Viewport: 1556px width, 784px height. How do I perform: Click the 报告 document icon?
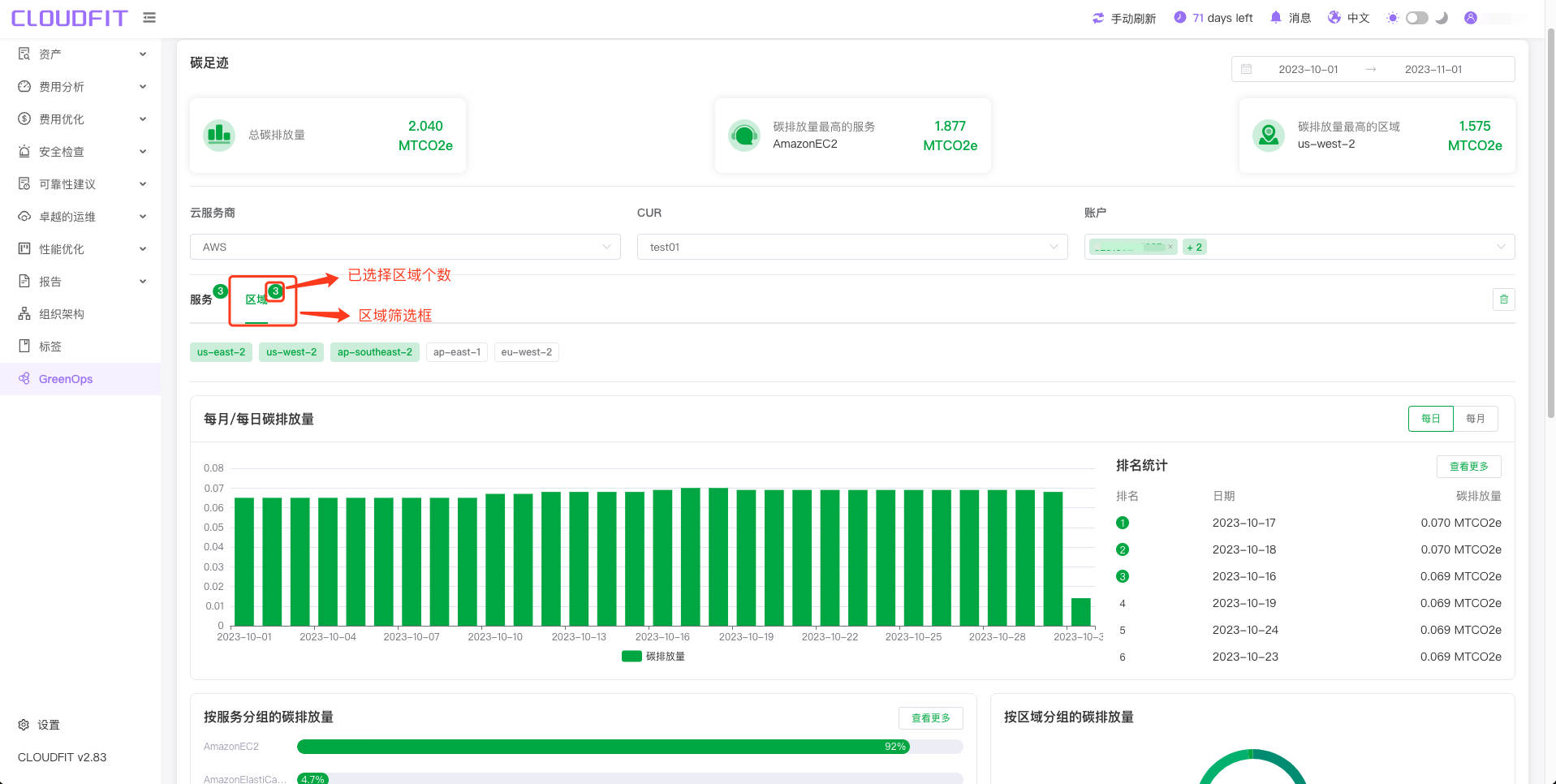[x=24, y=282]
